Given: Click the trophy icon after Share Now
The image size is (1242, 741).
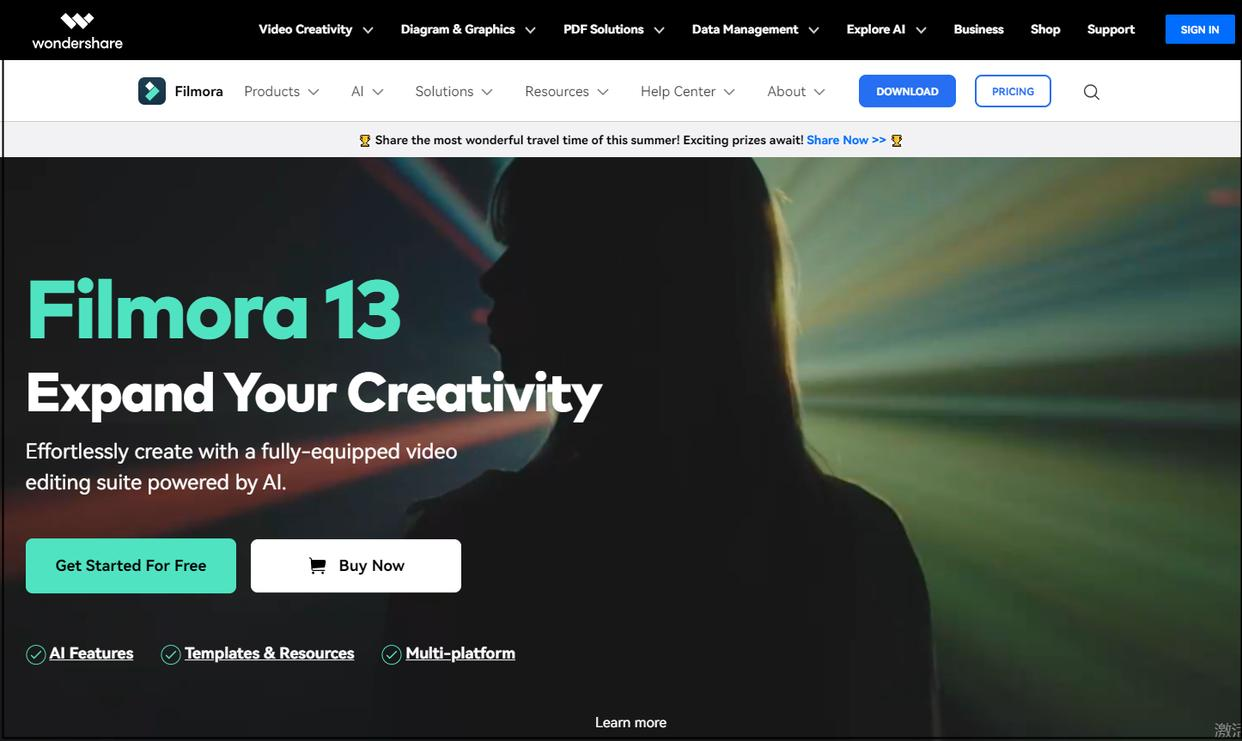Looking at the screenshot, I should (x=896, y=141).
